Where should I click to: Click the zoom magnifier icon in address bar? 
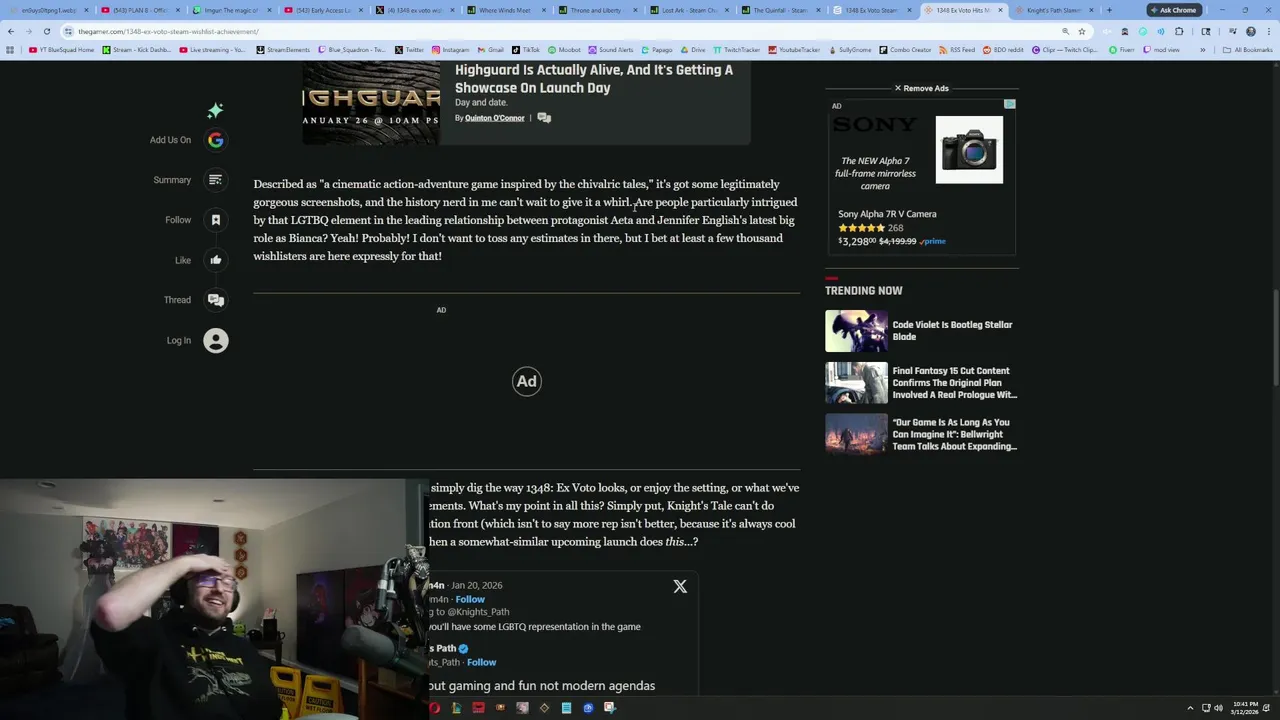(1065, 31)
